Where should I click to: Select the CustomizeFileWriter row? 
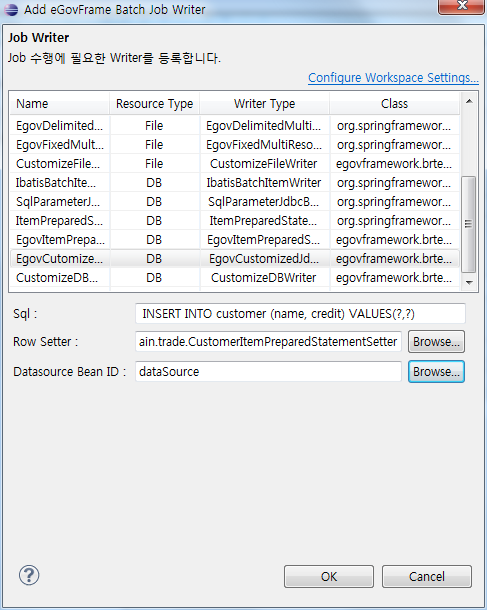tap(235, 163)
